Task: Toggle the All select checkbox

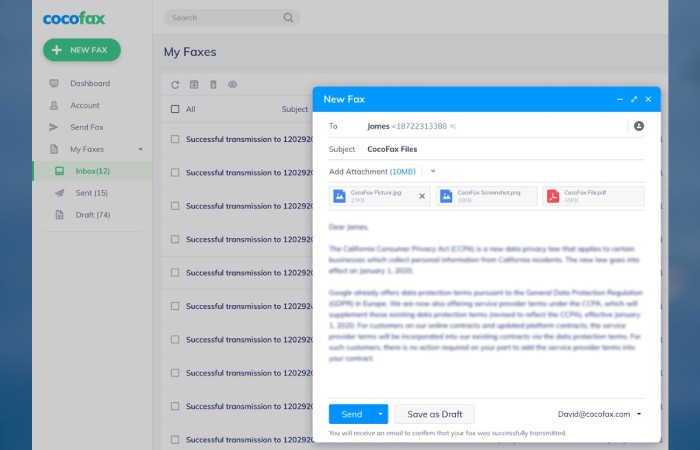Action: [175, 109]
